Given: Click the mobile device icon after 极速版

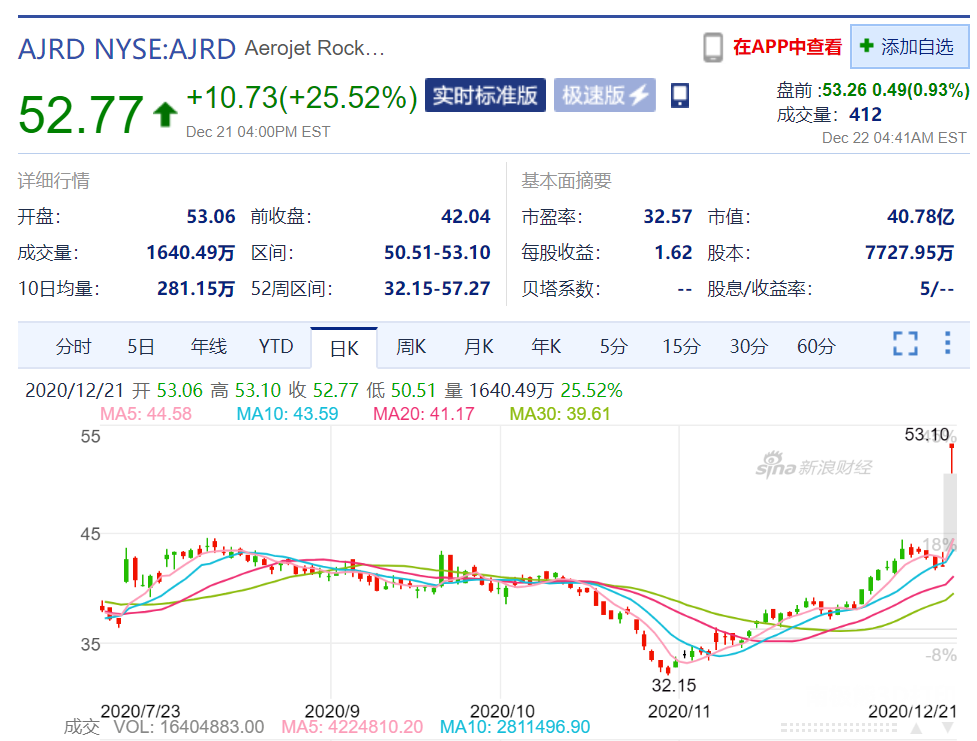Looking at the screenshot, I should pyautogui.click(x=680, y=96).
